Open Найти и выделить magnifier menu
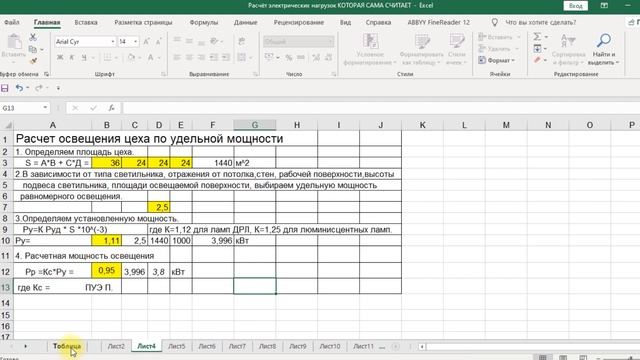The image size is (640, 360). pyautogui.click(x=603, y=50)
